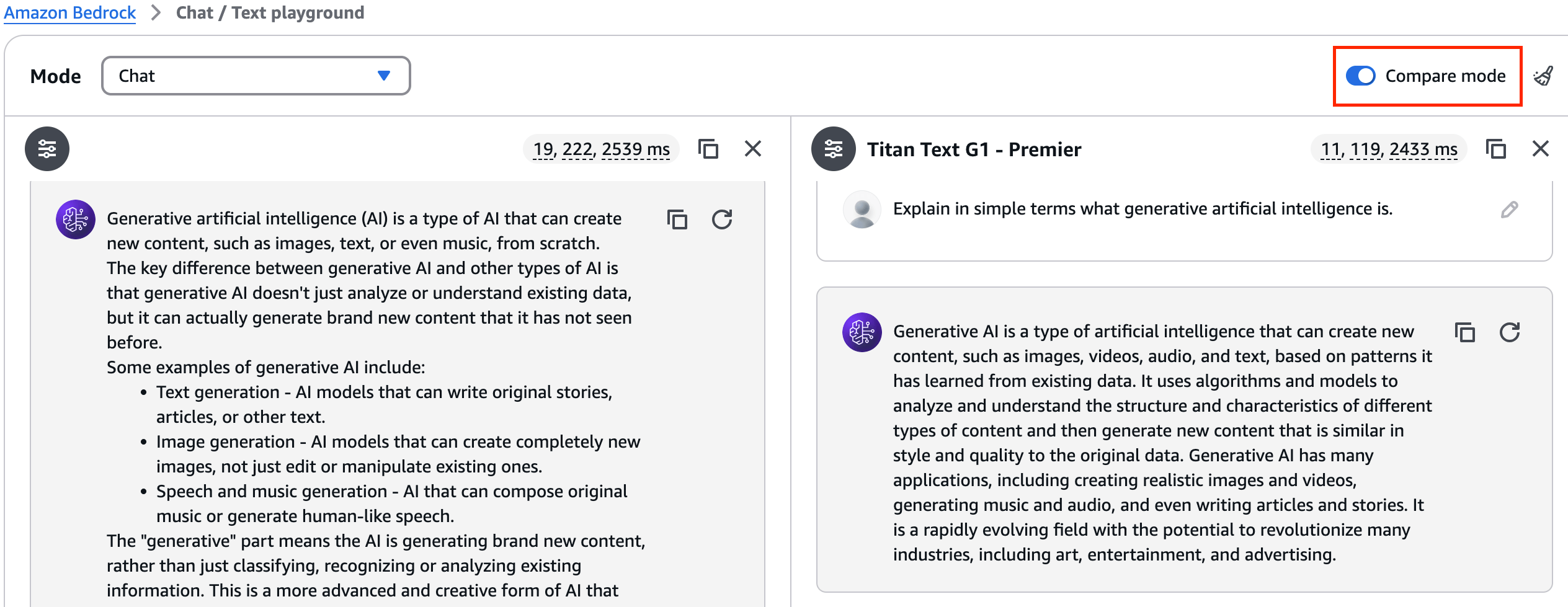This screenshot has width=1568, height=607.
Task: Click the 'Text generation' bullet item
Action: (385, 404)
